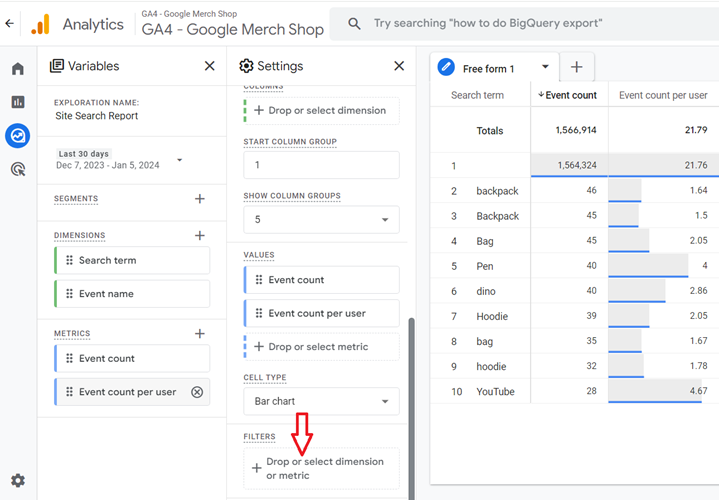Click the 4.67 bar chart cell
The height and width of the screenshot is (500, 719).
pyautogui.click(x=664, y=391)
